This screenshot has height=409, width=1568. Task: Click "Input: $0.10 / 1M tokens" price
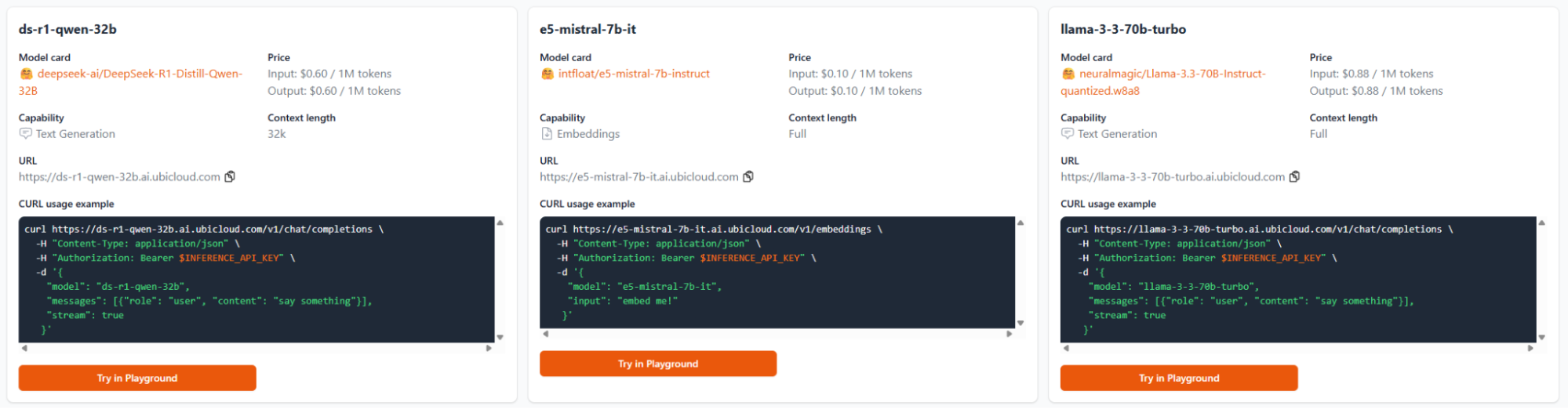[850, 74]
